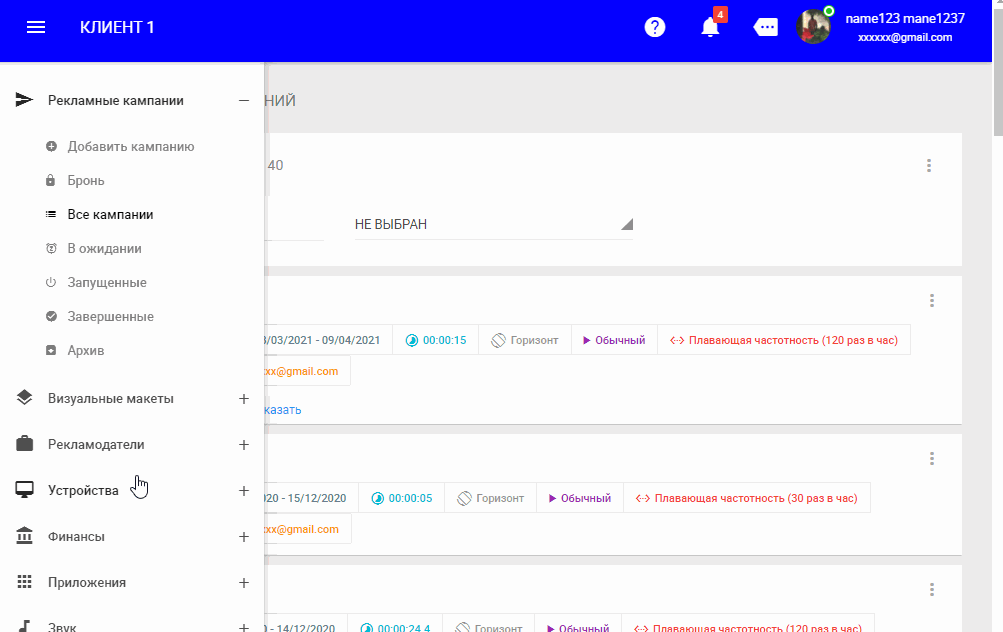1003x632 pixels.
Task: Open three-dot menu of first campaign card
Action: pyautogui.click(x=931, y=300)
